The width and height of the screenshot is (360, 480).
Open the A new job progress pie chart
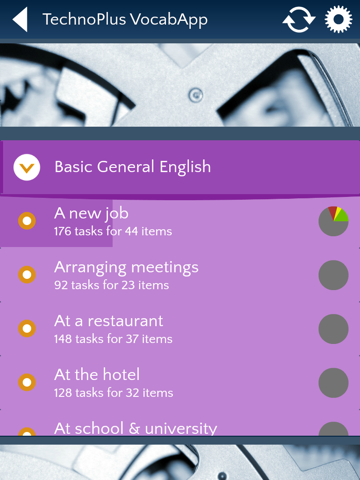[333, 221]
